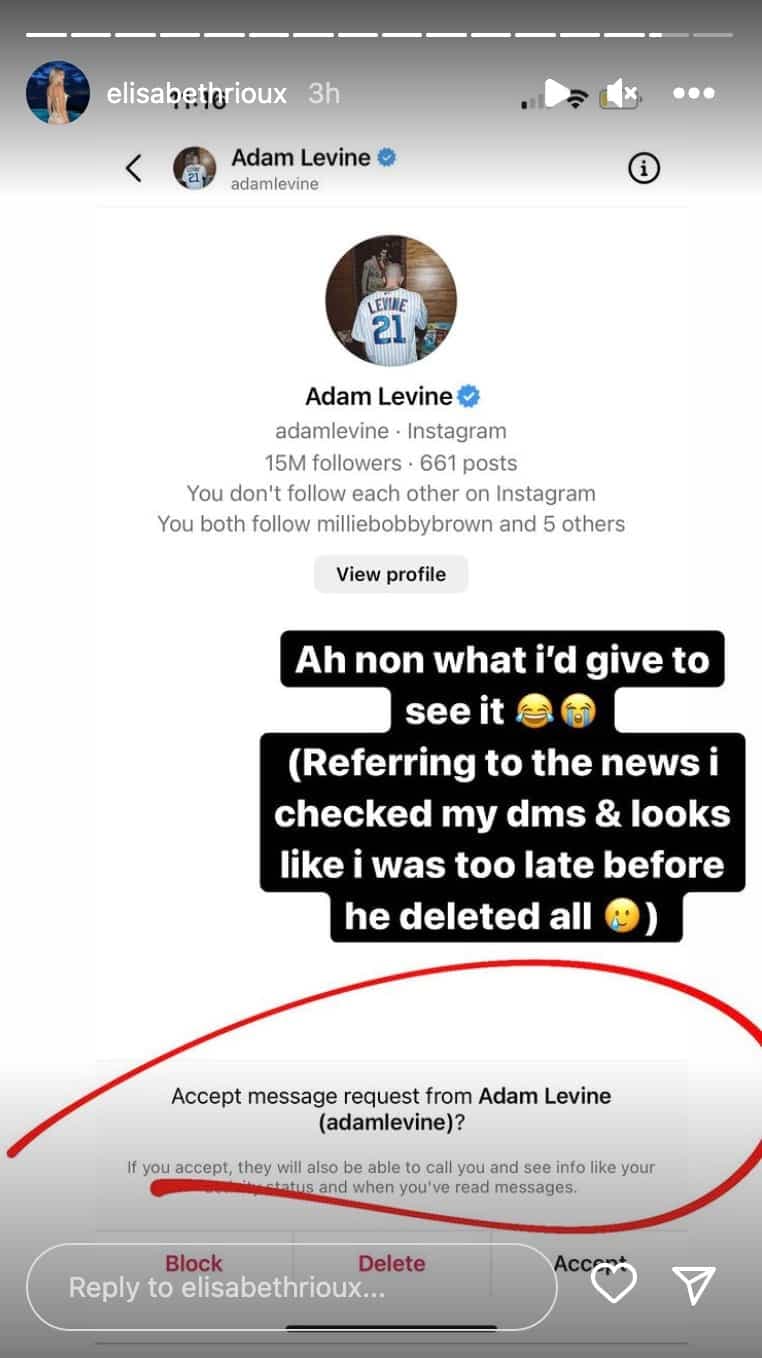
Task: Tap the large Adam Levine profile photo
Action: tap(391, 300)
